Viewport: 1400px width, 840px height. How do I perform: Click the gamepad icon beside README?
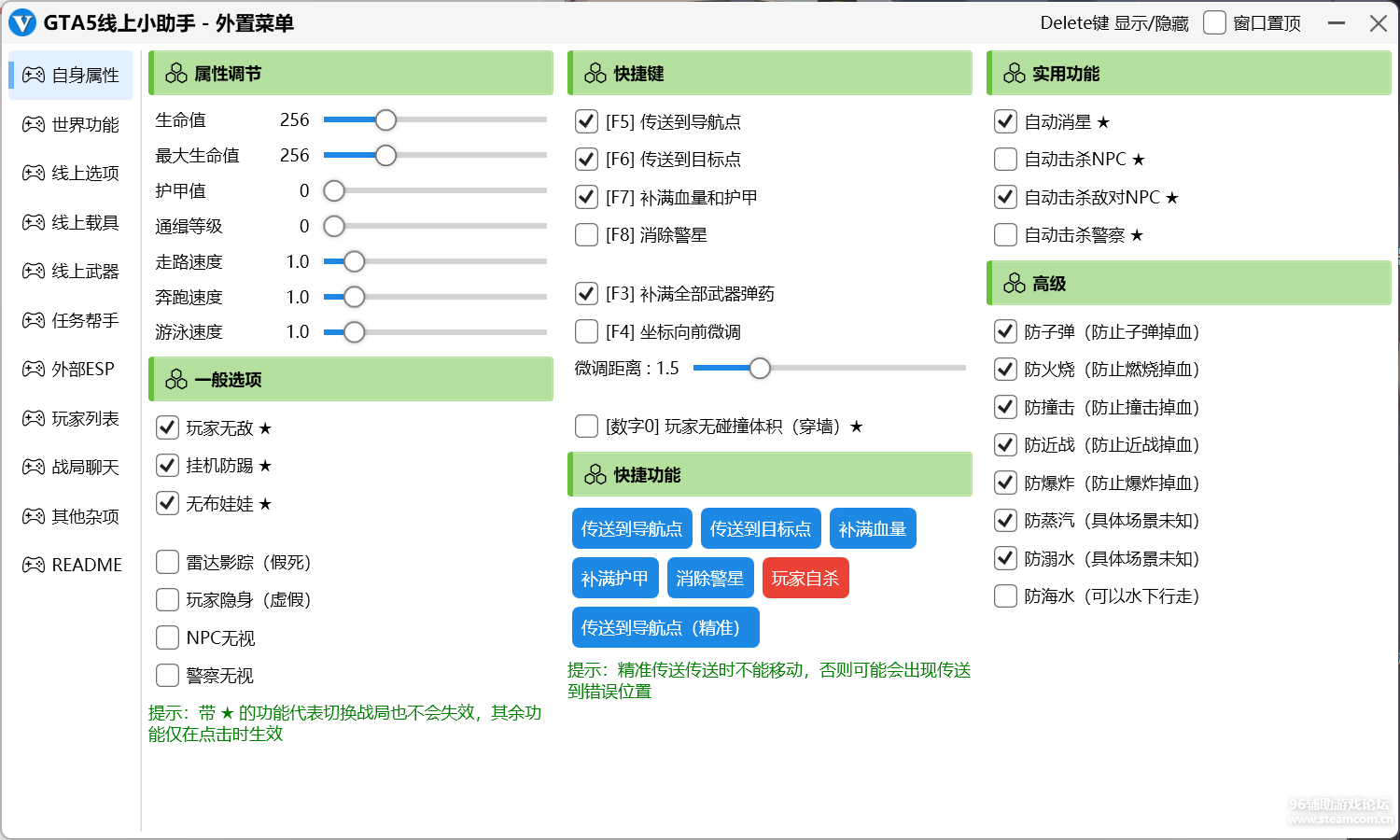point(34,565)
